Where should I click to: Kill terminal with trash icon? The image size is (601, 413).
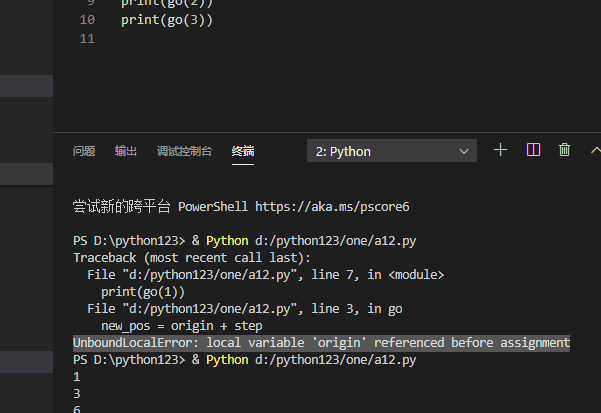point(564,150)
